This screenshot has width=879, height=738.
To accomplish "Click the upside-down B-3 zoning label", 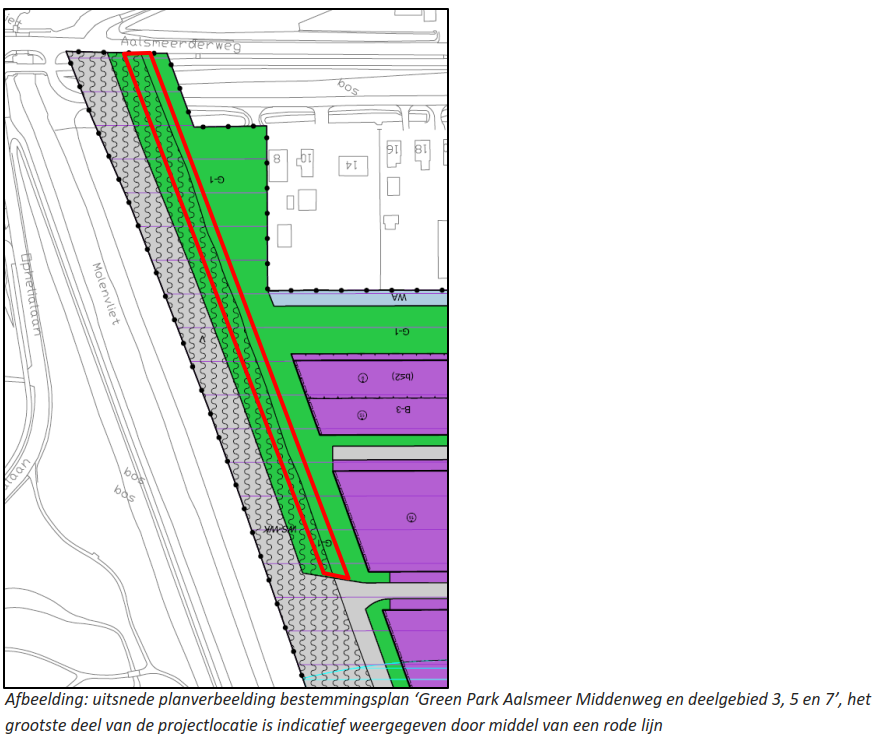I will (403, 410).
